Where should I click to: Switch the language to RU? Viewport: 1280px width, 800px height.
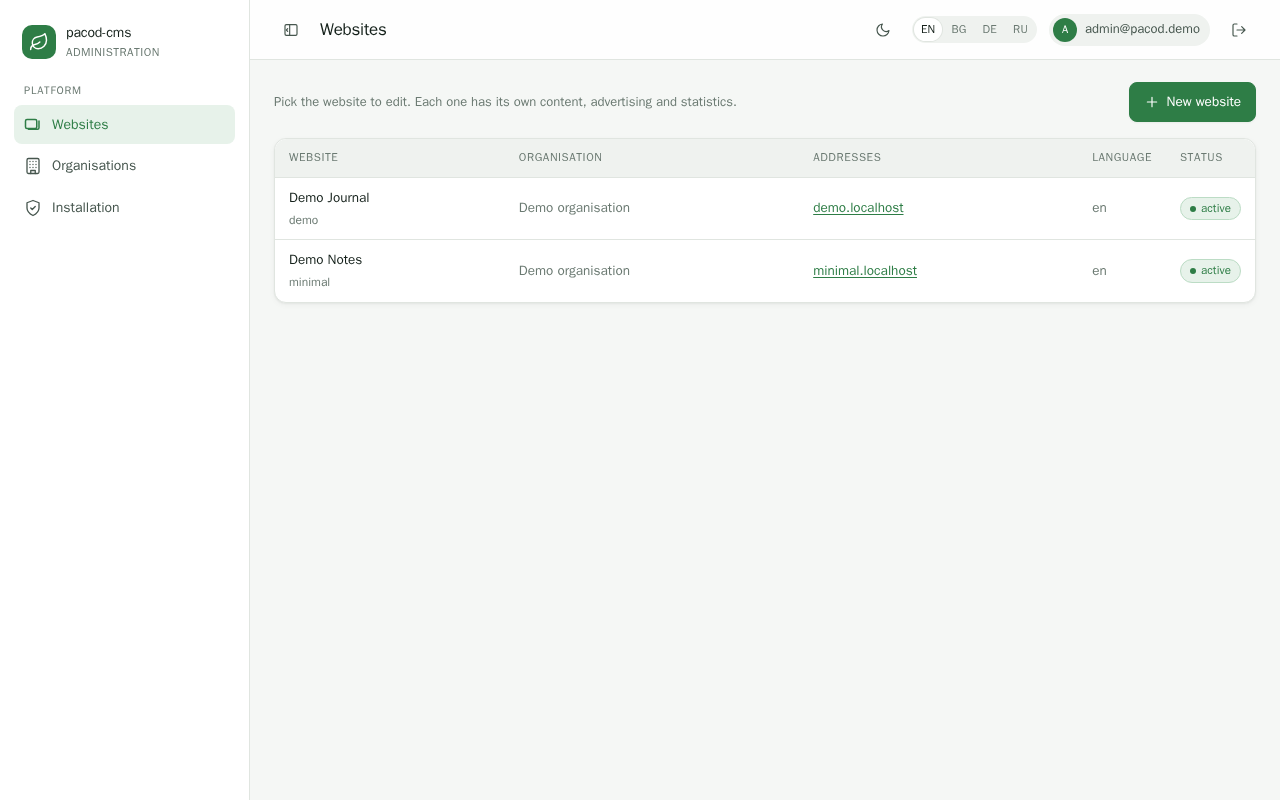pos(1020,30)
